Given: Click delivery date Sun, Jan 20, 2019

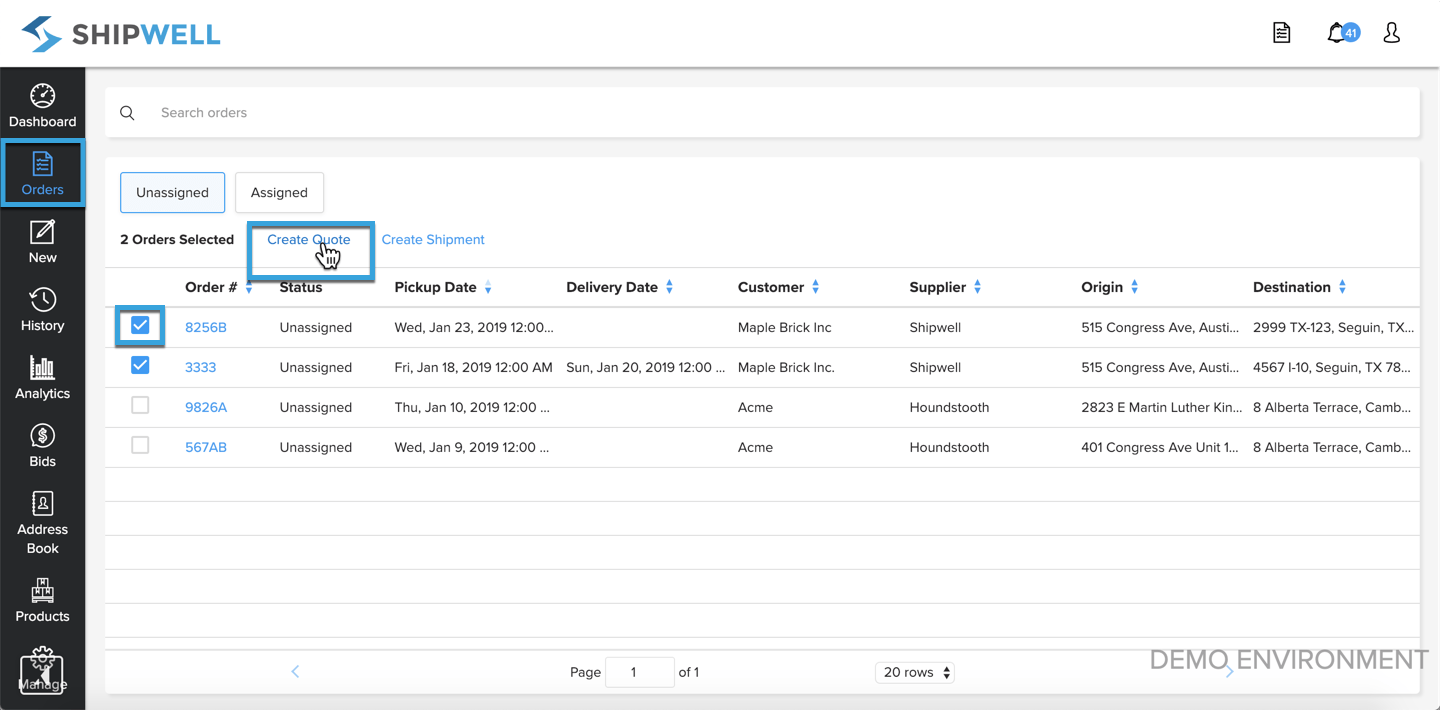Looking at the screenshot, I should [645, 367].
